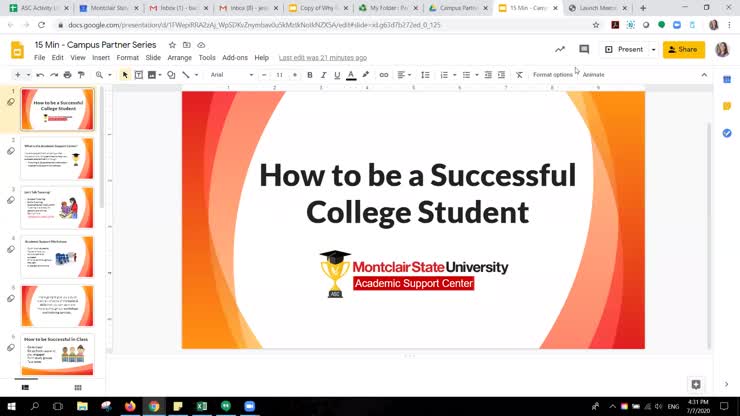Click the Redo icon in toolbar
This screenshot has height=416, width=740.
click(54, 75)
